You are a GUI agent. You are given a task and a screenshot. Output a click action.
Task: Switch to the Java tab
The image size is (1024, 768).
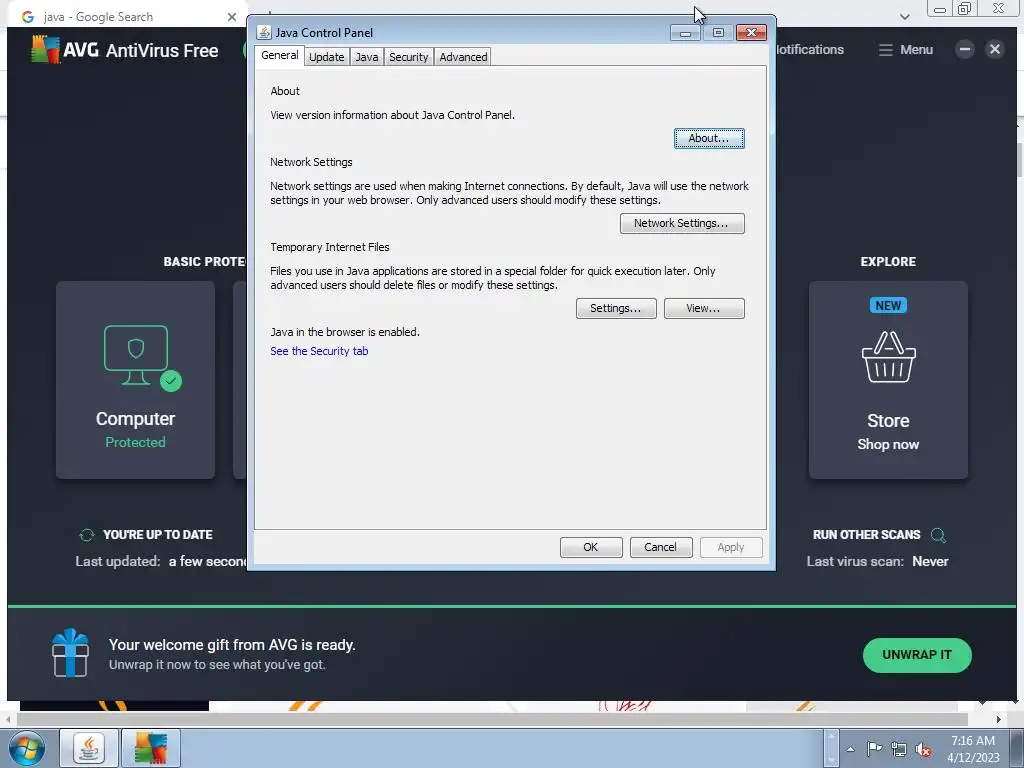pyautogui.click(x=366, y=57)
